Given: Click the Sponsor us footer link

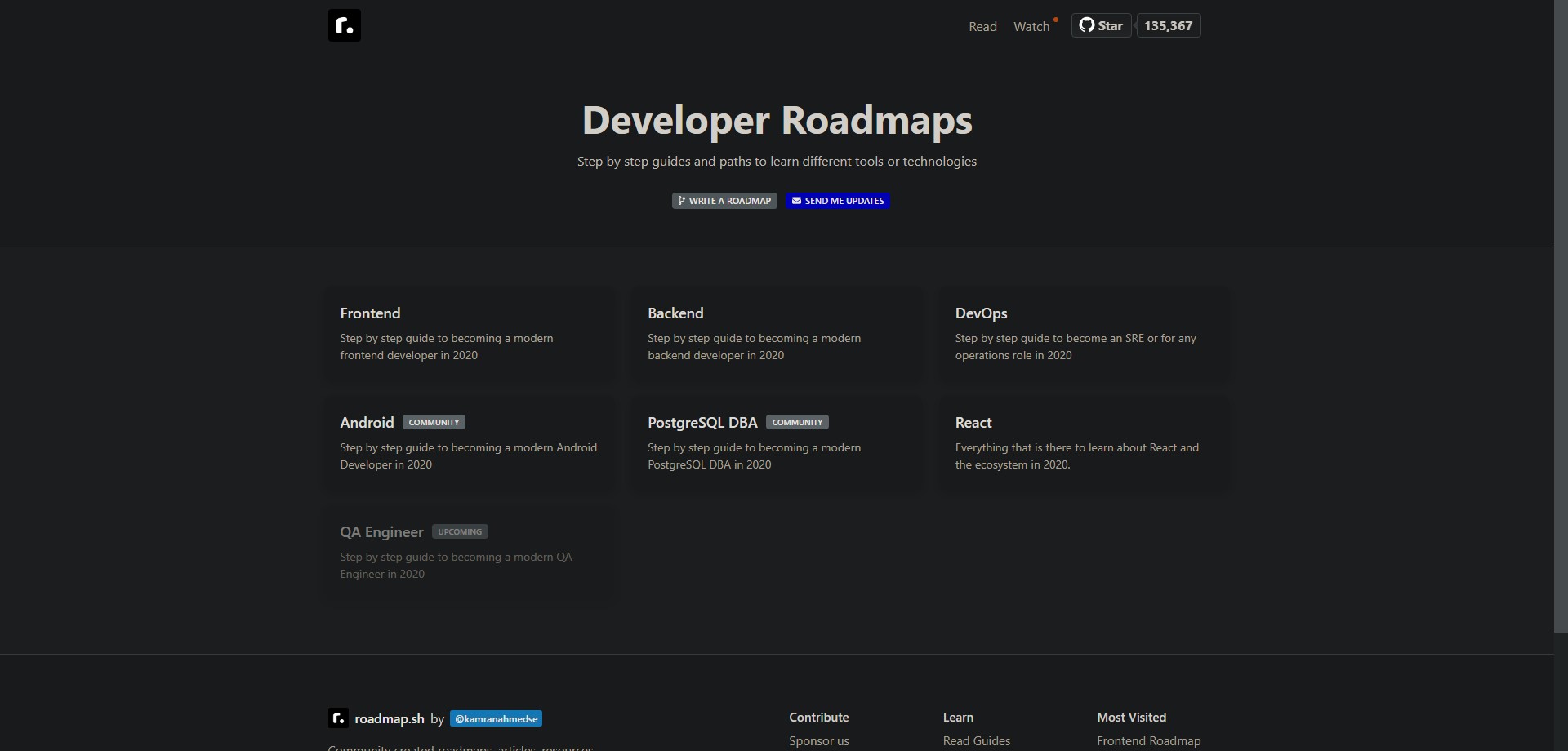Looking at the screenshot, I should tap(819, 741).
